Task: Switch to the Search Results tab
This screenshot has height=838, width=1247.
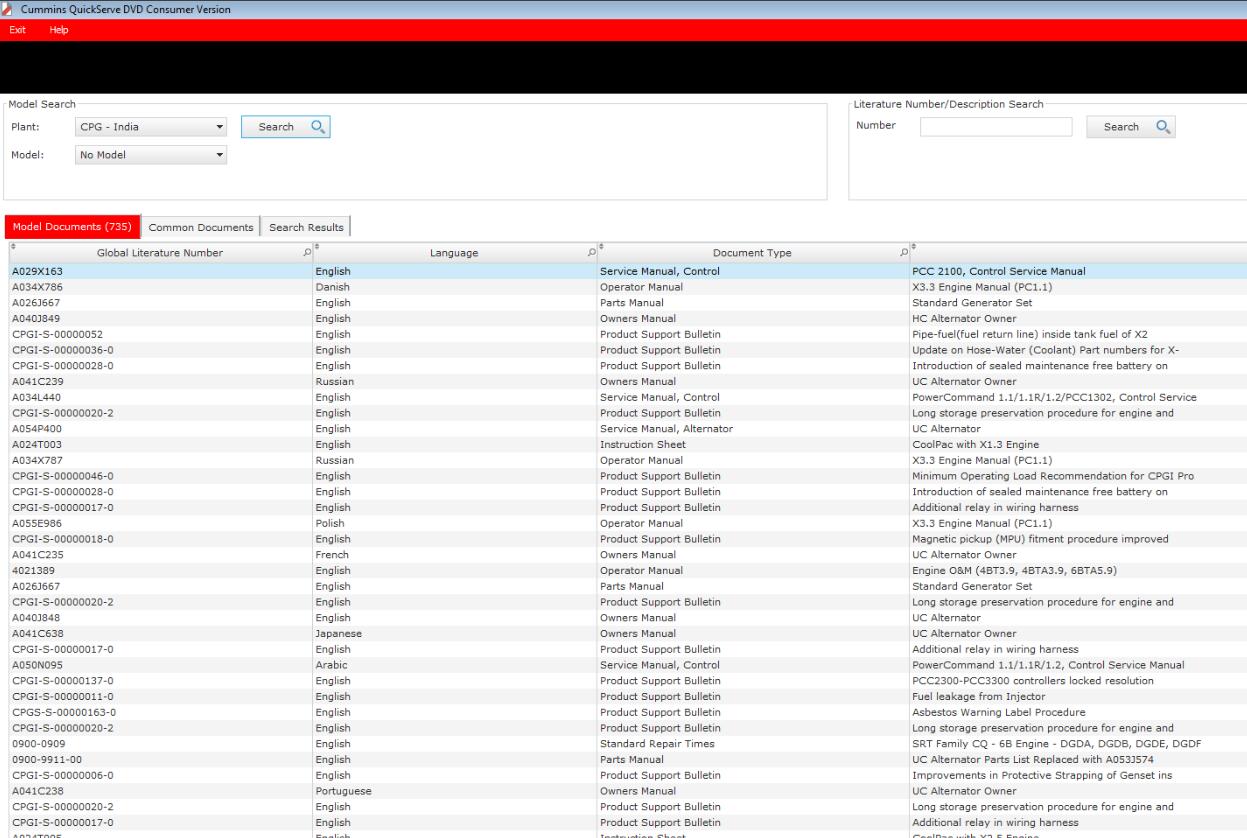Action: click(306, 227)
